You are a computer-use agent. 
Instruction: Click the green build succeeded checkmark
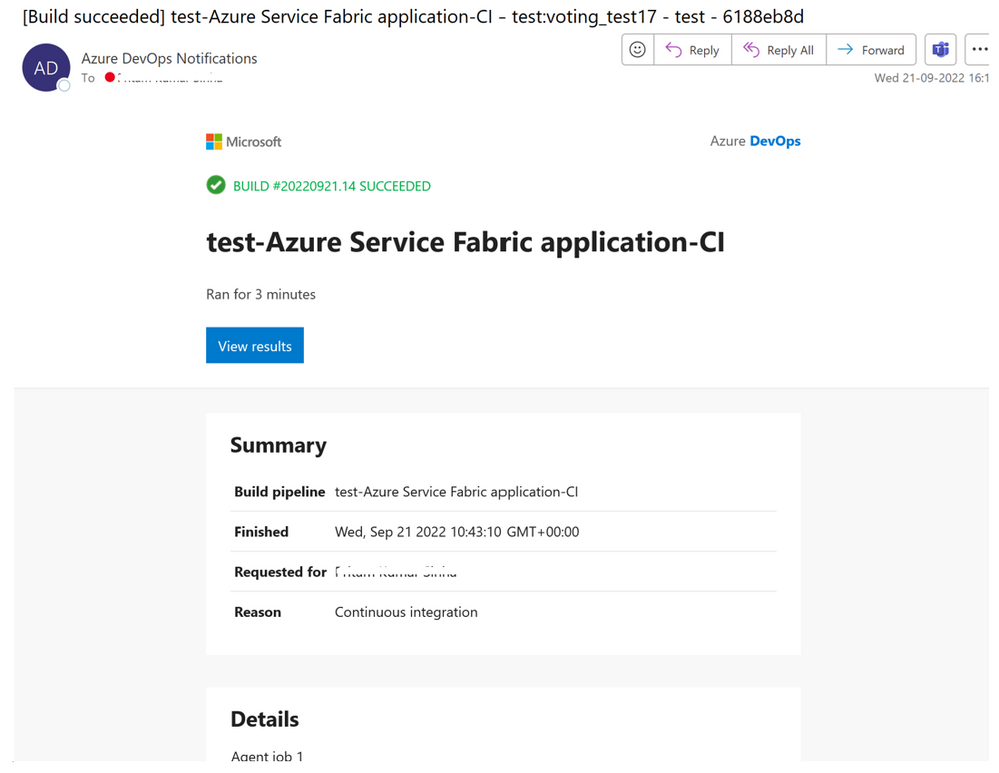point(216,185)
